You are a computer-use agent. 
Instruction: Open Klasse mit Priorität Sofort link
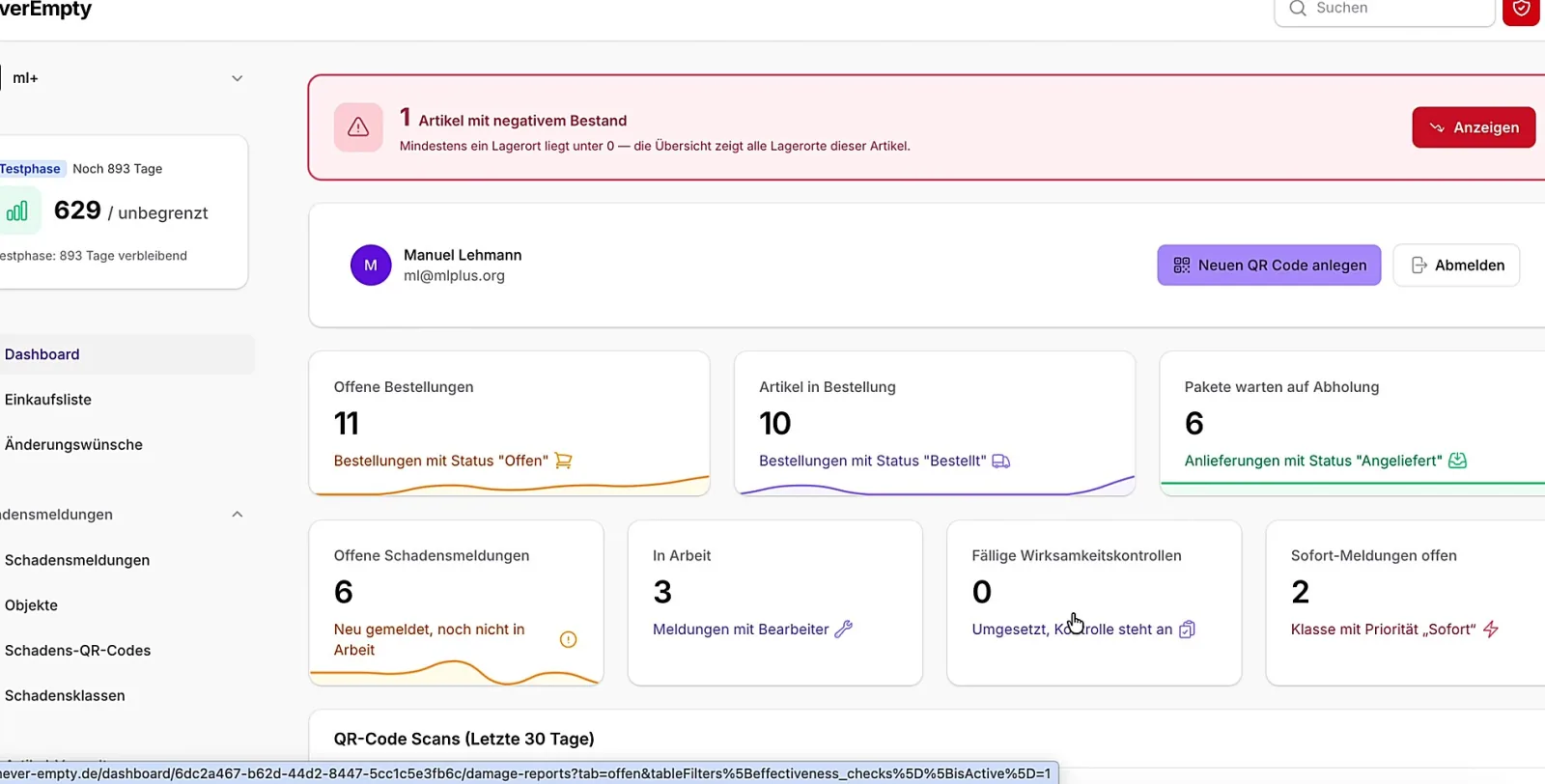coord(1384,630)
